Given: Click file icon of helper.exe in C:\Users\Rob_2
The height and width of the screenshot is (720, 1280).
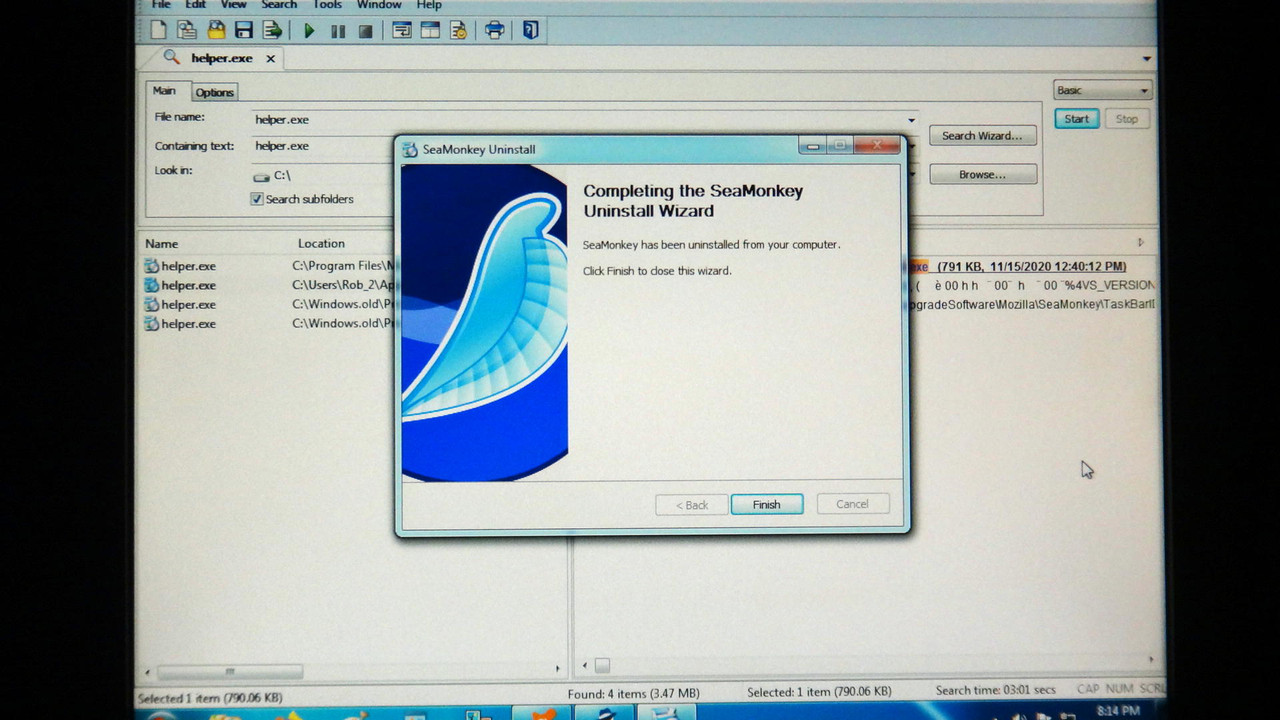Looking at the screenshot, I should [152, 285].
